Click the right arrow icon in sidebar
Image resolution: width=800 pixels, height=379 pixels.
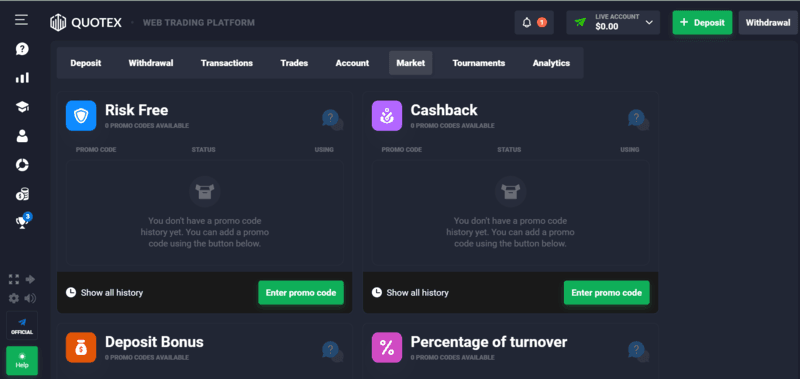tap(30, 279)
